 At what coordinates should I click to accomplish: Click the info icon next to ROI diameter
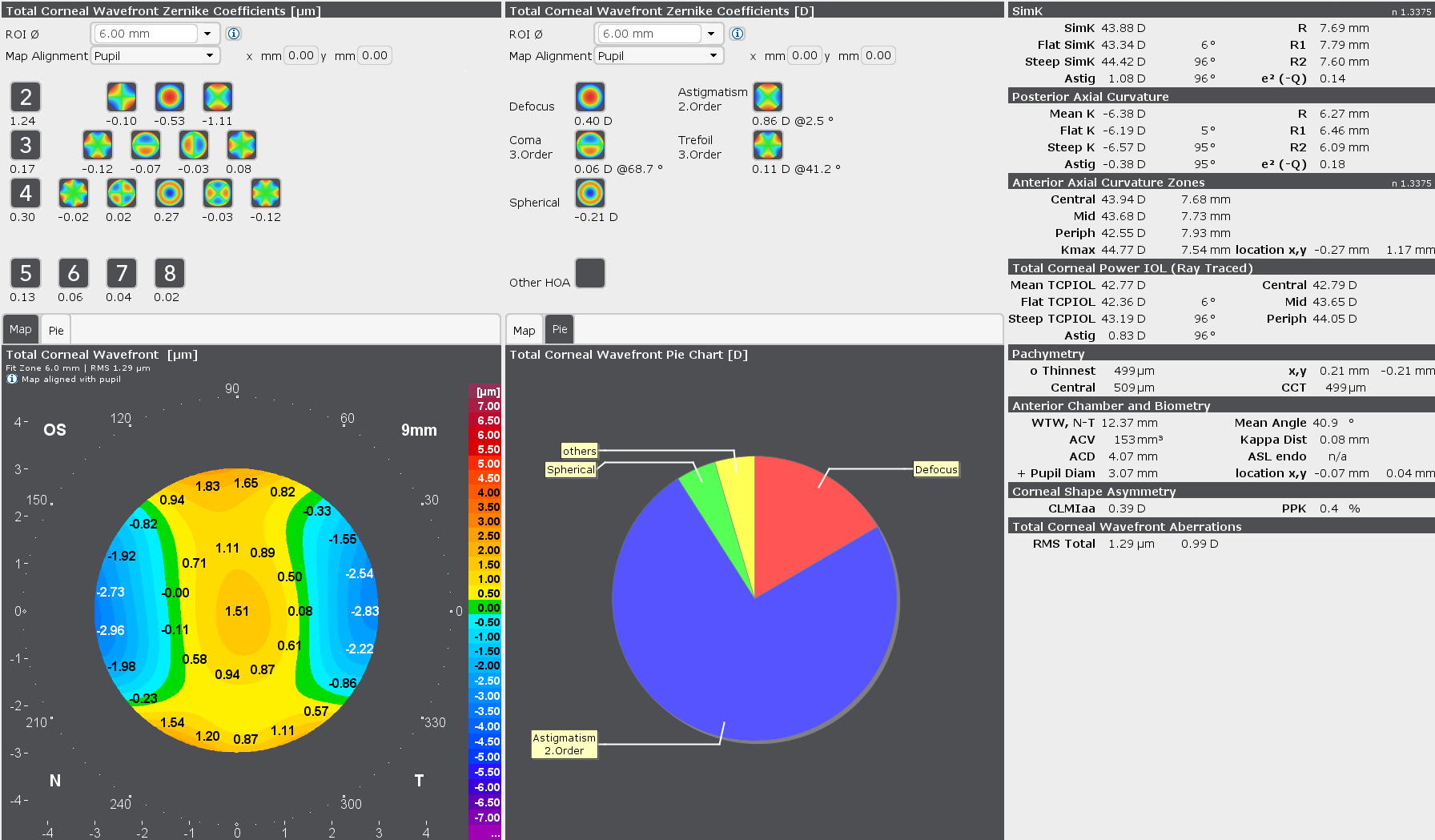click(232, 34)
